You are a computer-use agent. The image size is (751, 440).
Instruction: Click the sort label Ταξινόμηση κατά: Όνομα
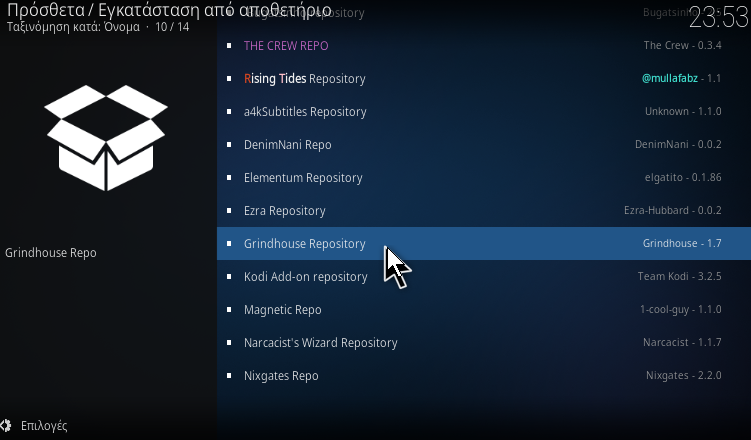click(x=73, y=27)
